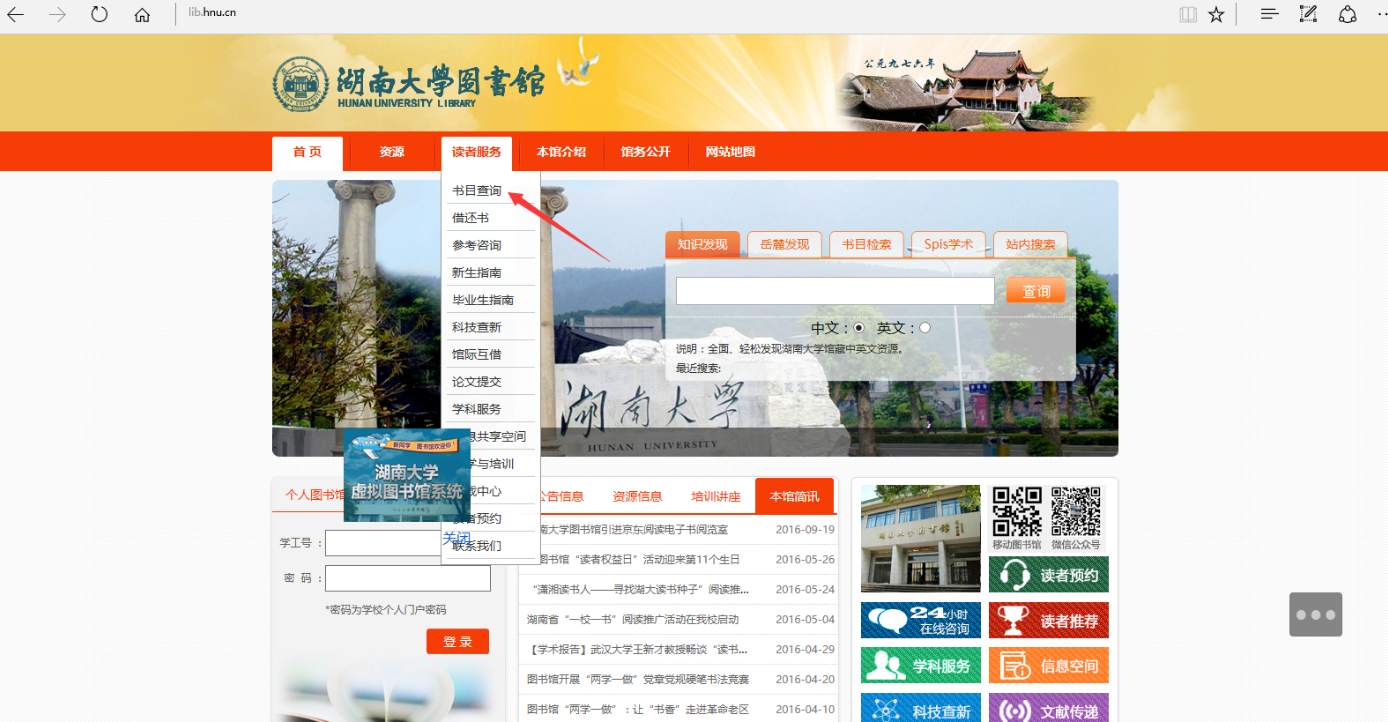Open the reading view book icon
Screen dimensions: 1388x722
point(1187,15)
